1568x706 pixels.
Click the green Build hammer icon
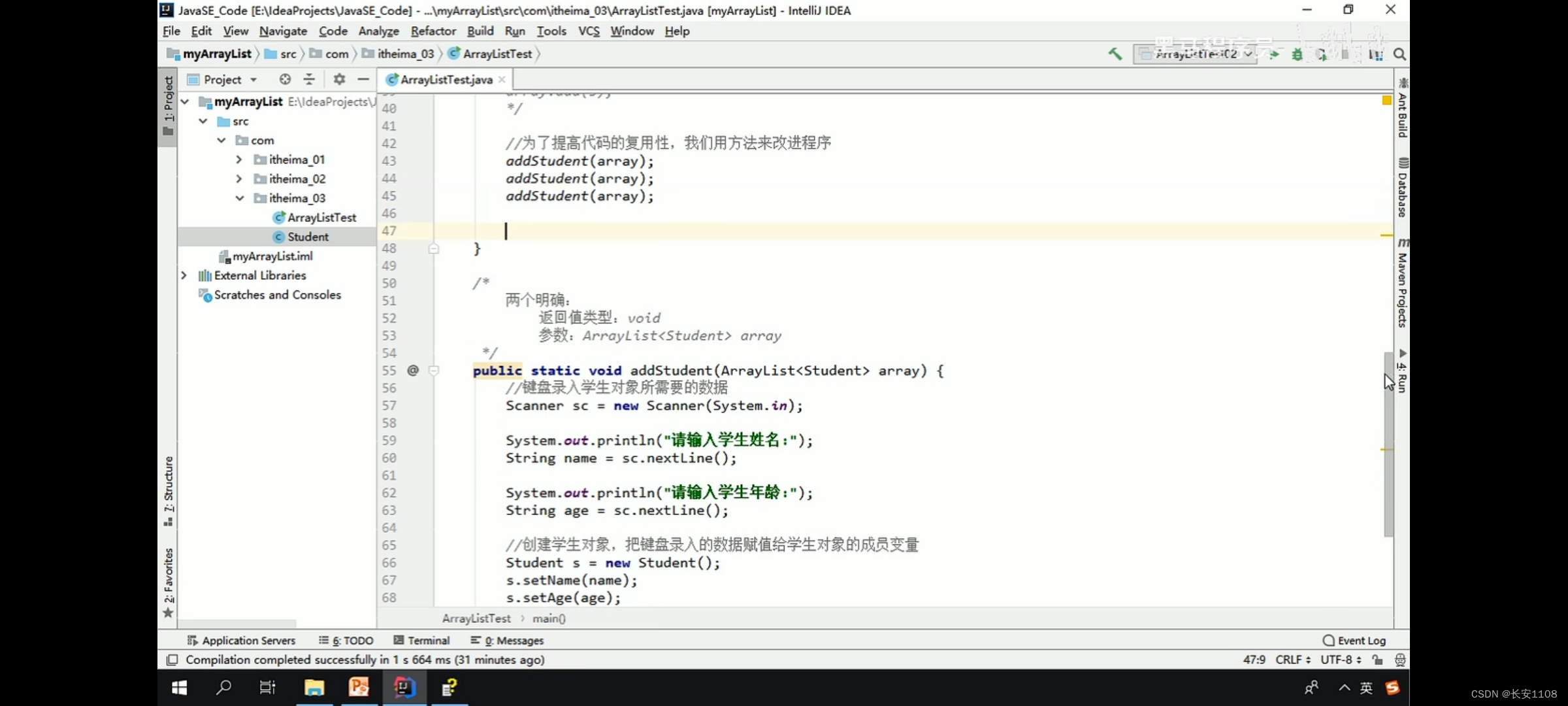(x=1115, y=54)
